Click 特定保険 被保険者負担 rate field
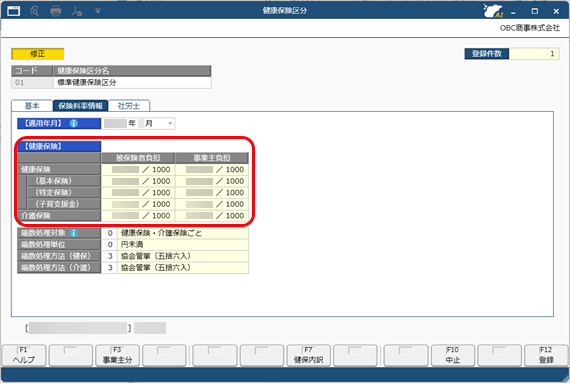 tap(138, 193)
